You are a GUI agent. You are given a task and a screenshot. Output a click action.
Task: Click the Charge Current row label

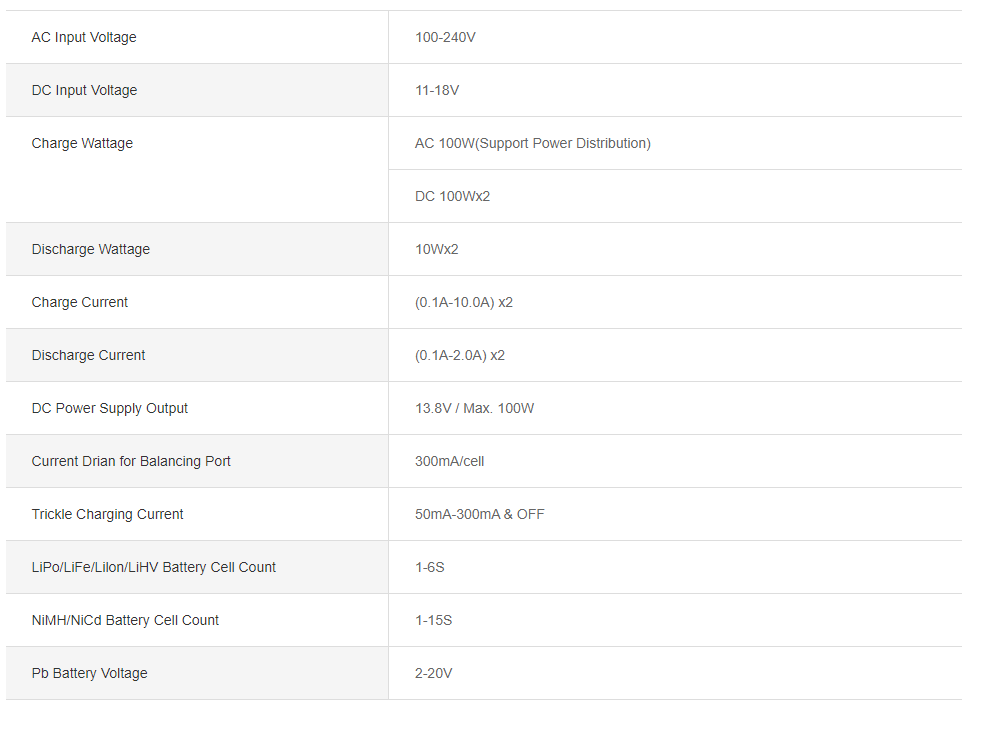(80, 302)
